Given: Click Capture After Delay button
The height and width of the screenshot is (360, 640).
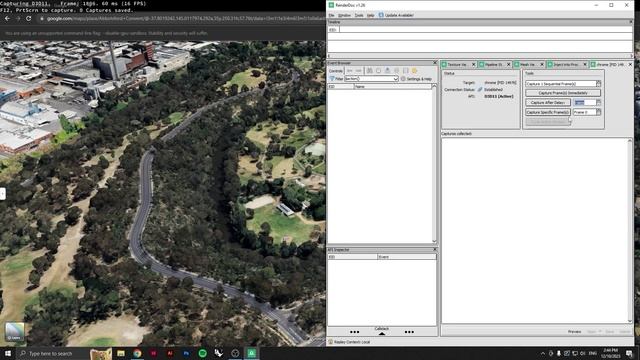Looking at the screenshot, I should pos(548,102).
